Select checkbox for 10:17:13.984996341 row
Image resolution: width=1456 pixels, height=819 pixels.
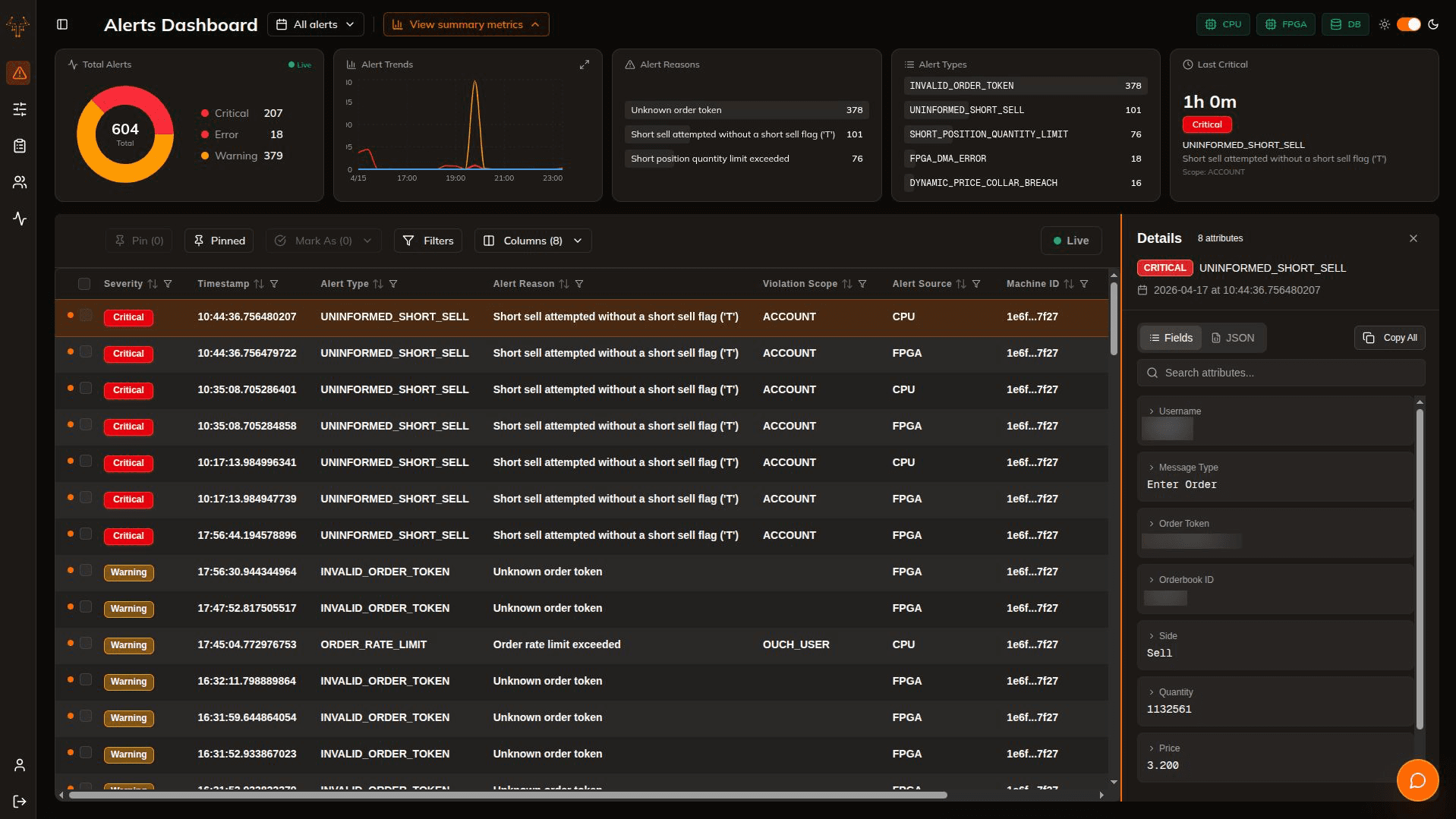click(86, 461)
